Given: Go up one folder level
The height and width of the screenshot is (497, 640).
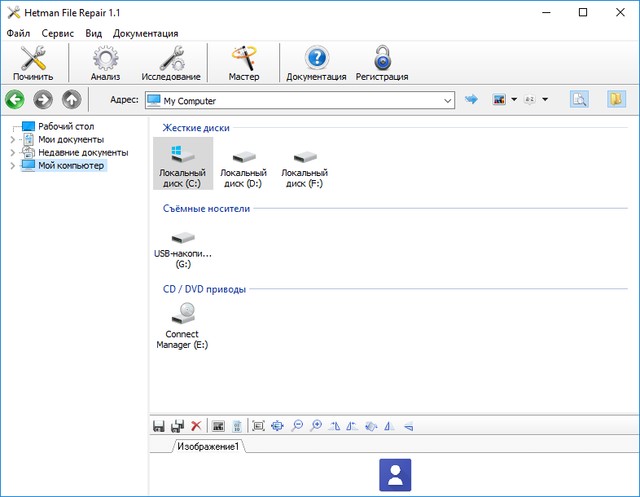Looking at the screenshot, I should (x=71, y=100).
